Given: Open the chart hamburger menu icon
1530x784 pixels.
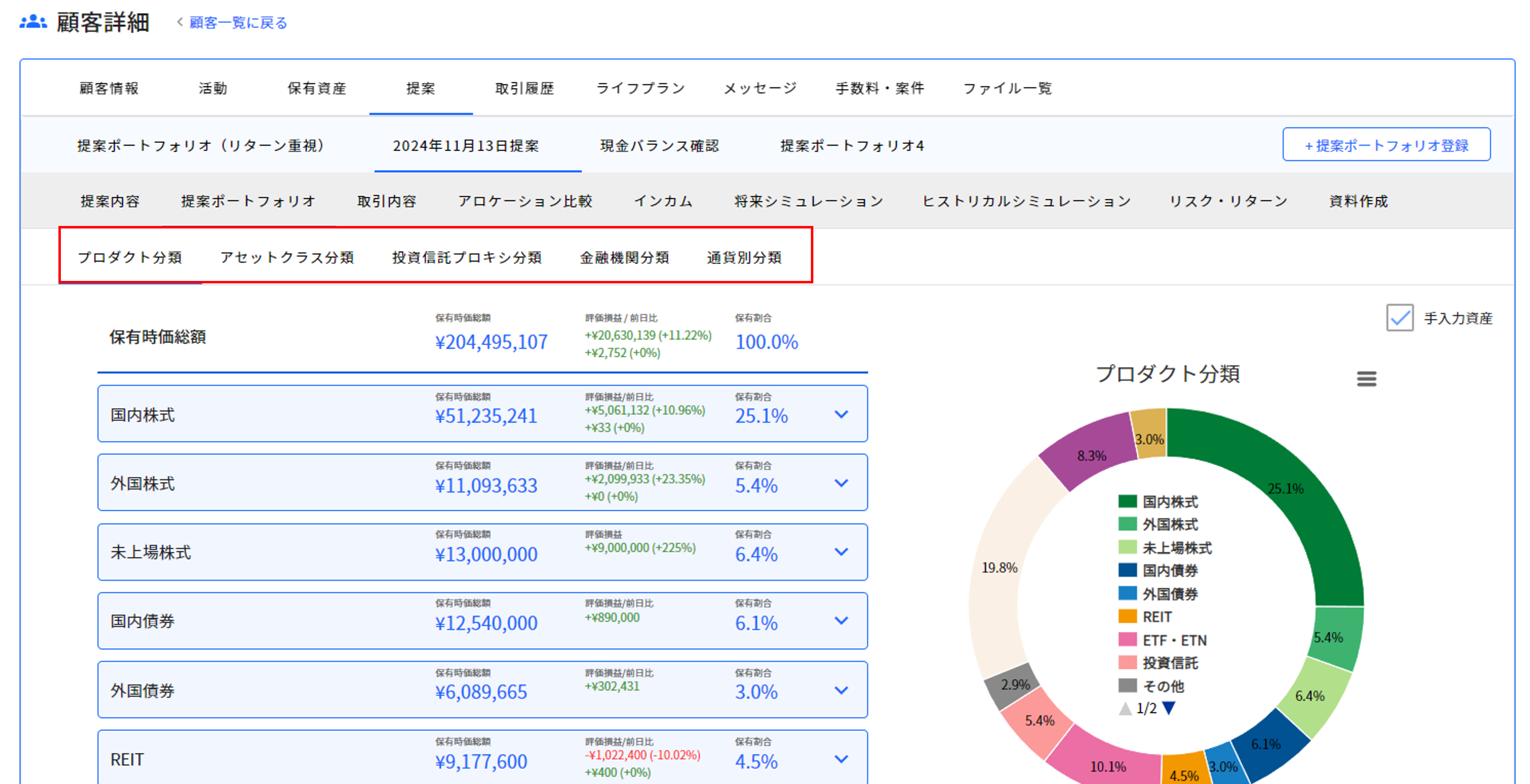Looking at the screenshot, I should coord(1366,378).
